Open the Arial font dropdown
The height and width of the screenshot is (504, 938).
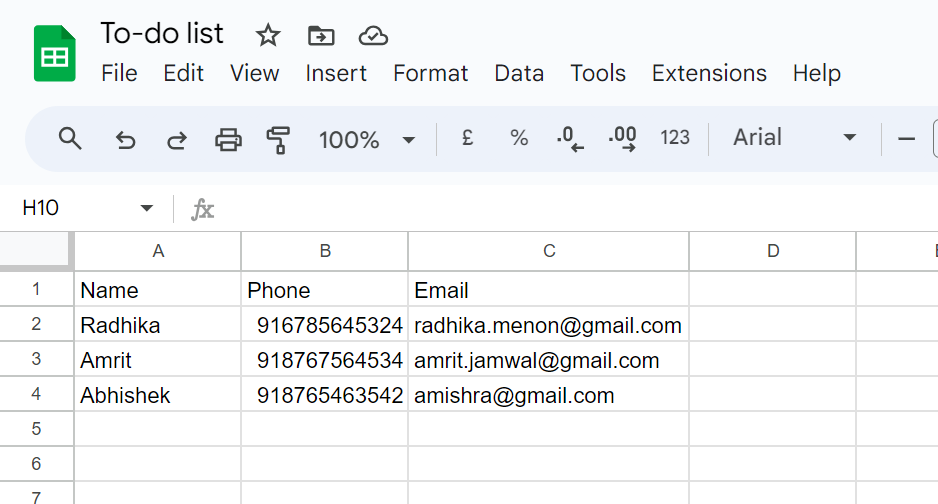[794, 138]
